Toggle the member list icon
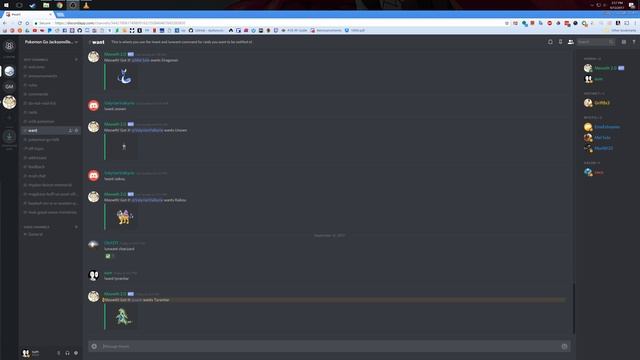Image resolution: width=640 pixels, height=360 pixels. coord(571,42)
